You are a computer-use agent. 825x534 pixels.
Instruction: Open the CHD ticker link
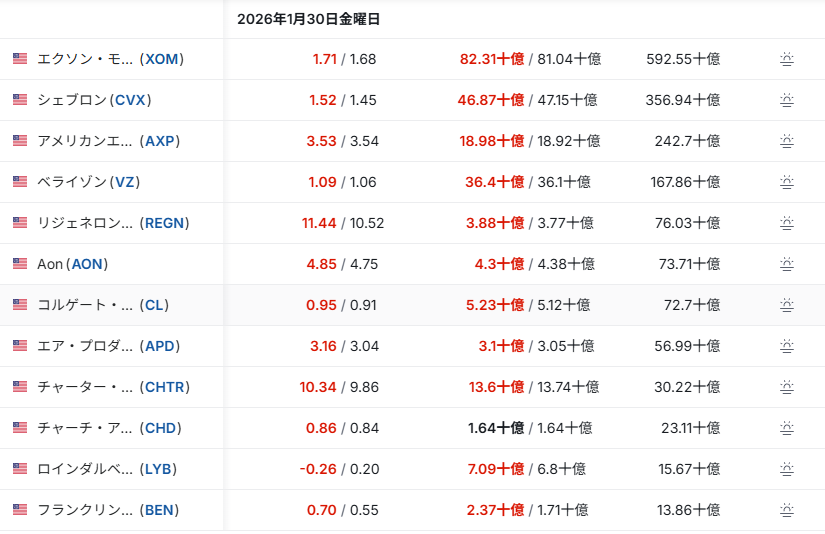point(161,428)
